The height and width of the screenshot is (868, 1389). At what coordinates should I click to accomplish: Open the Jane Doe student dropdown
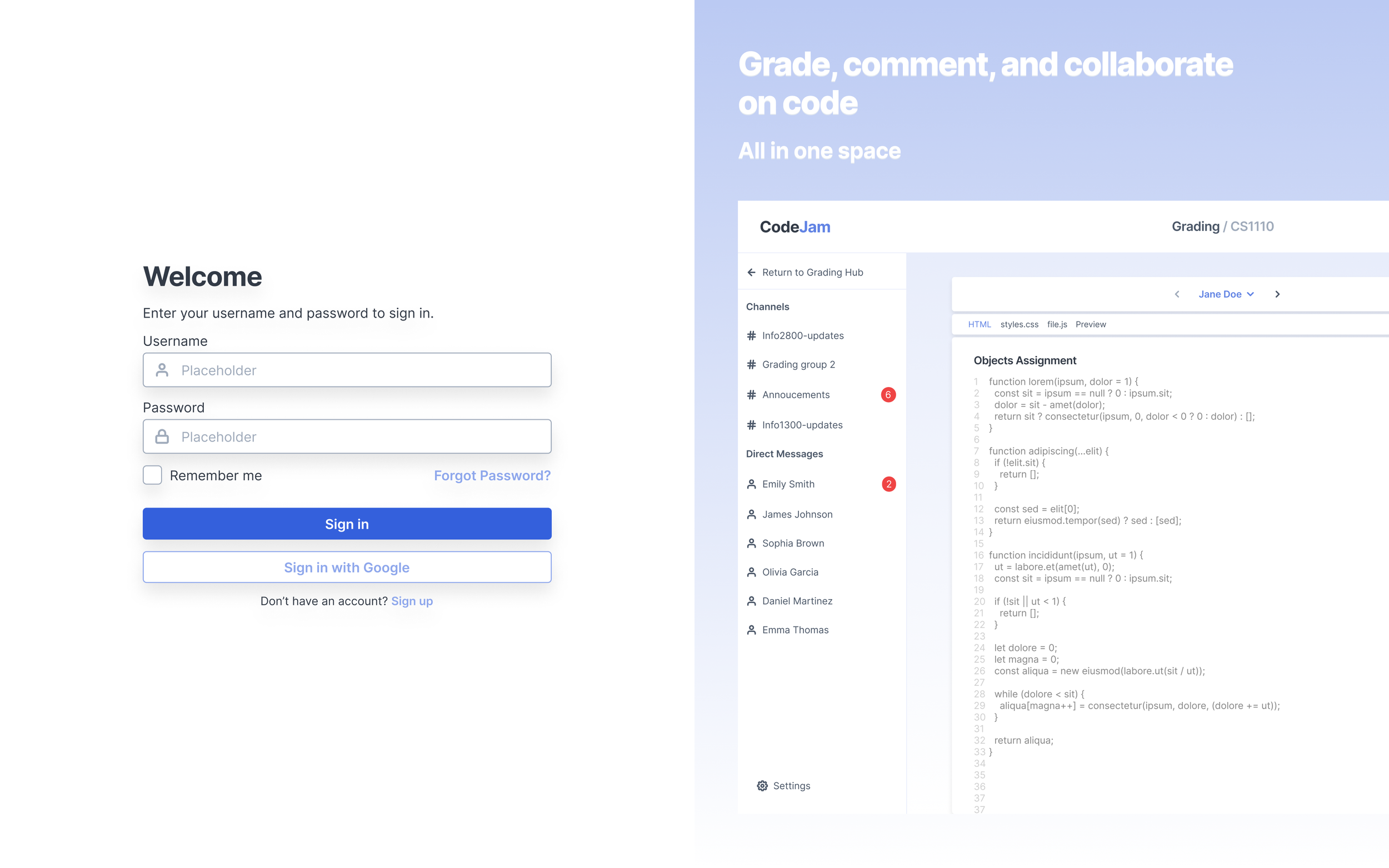[1226, 294]
